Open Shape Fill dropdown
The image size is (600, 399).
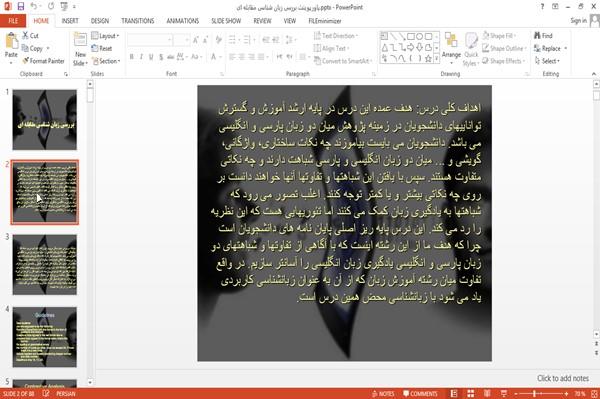(x=499, y=36)
